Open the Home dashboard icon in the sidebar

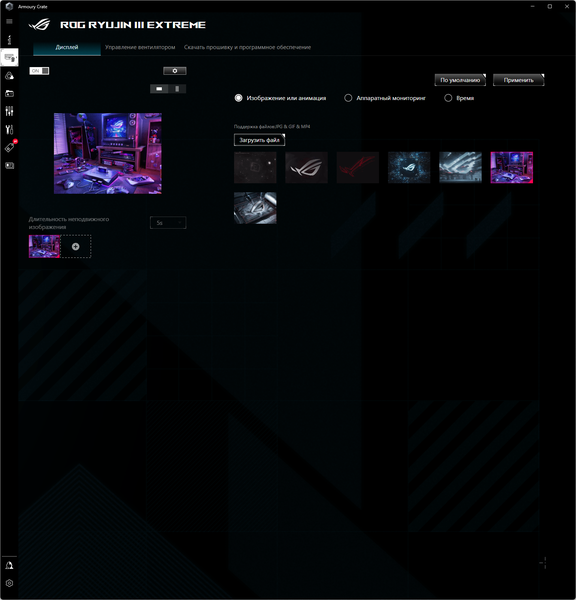point(9,40)
